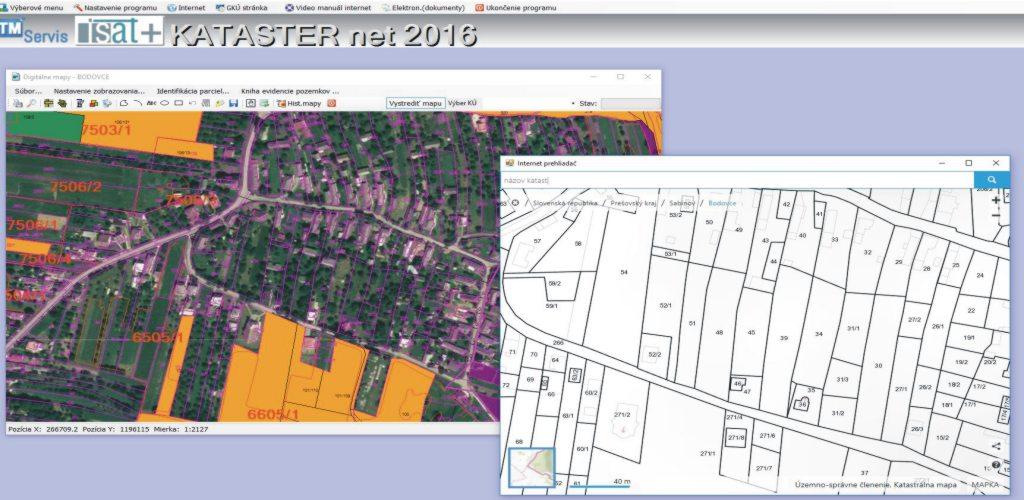The image size is (1024, 500).
Task: Click Ukončenie programu to exit
Action: point(516,8)
